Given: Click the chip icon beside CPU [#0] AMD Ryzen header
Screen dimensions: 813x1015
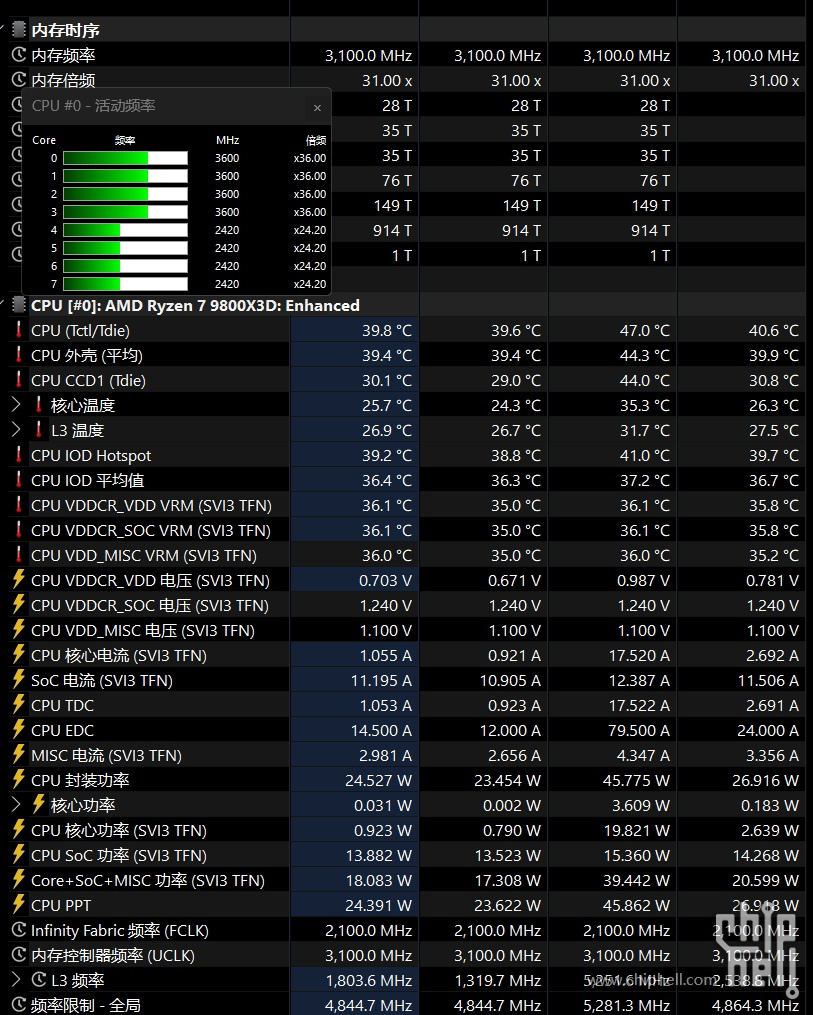Looking at the screenshot, I should point(19,305).
